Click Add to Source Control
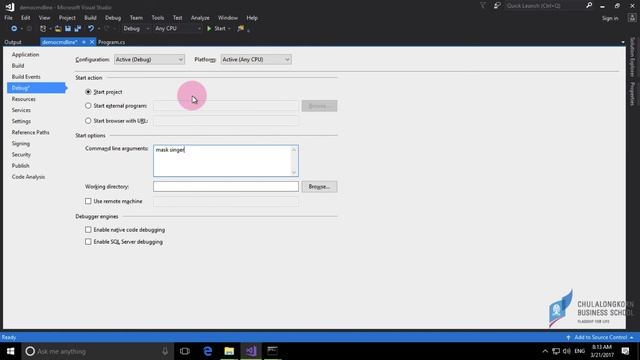640x360 pixels. point(600,337)
